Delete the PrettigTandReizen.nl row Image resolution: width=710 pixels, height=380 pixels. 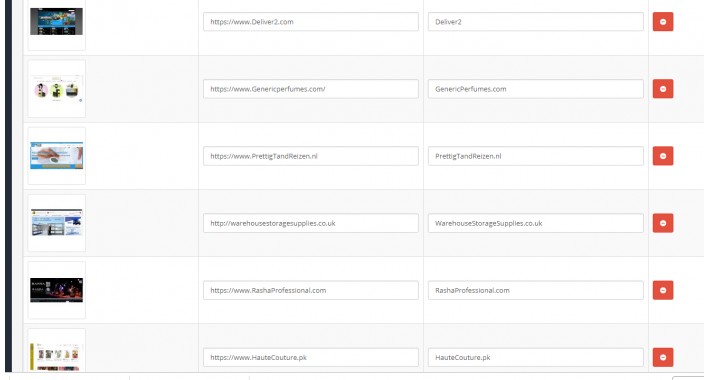coord(662,156)
